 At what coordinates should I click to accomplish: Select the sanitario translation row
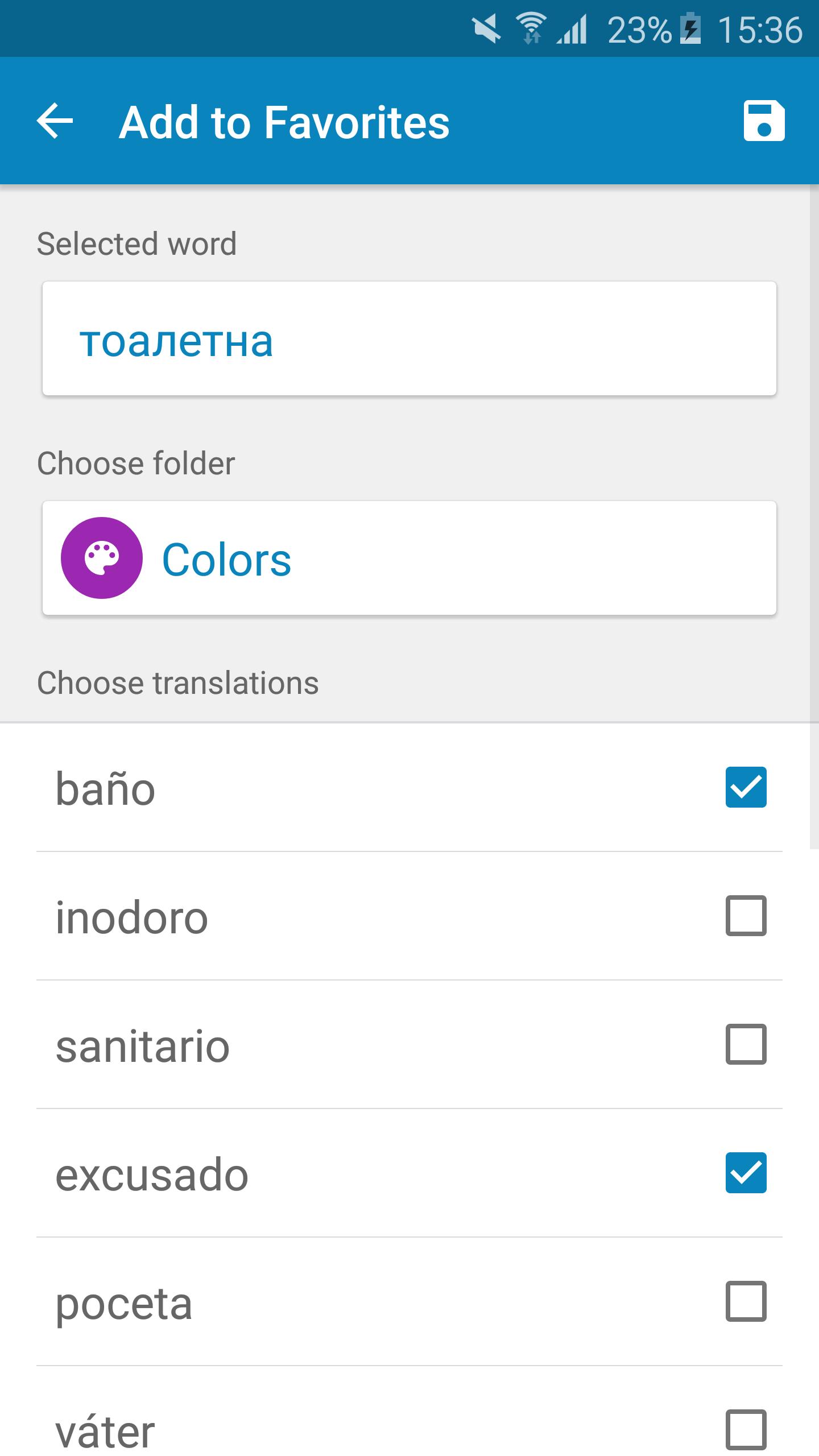coord(409,1044)
